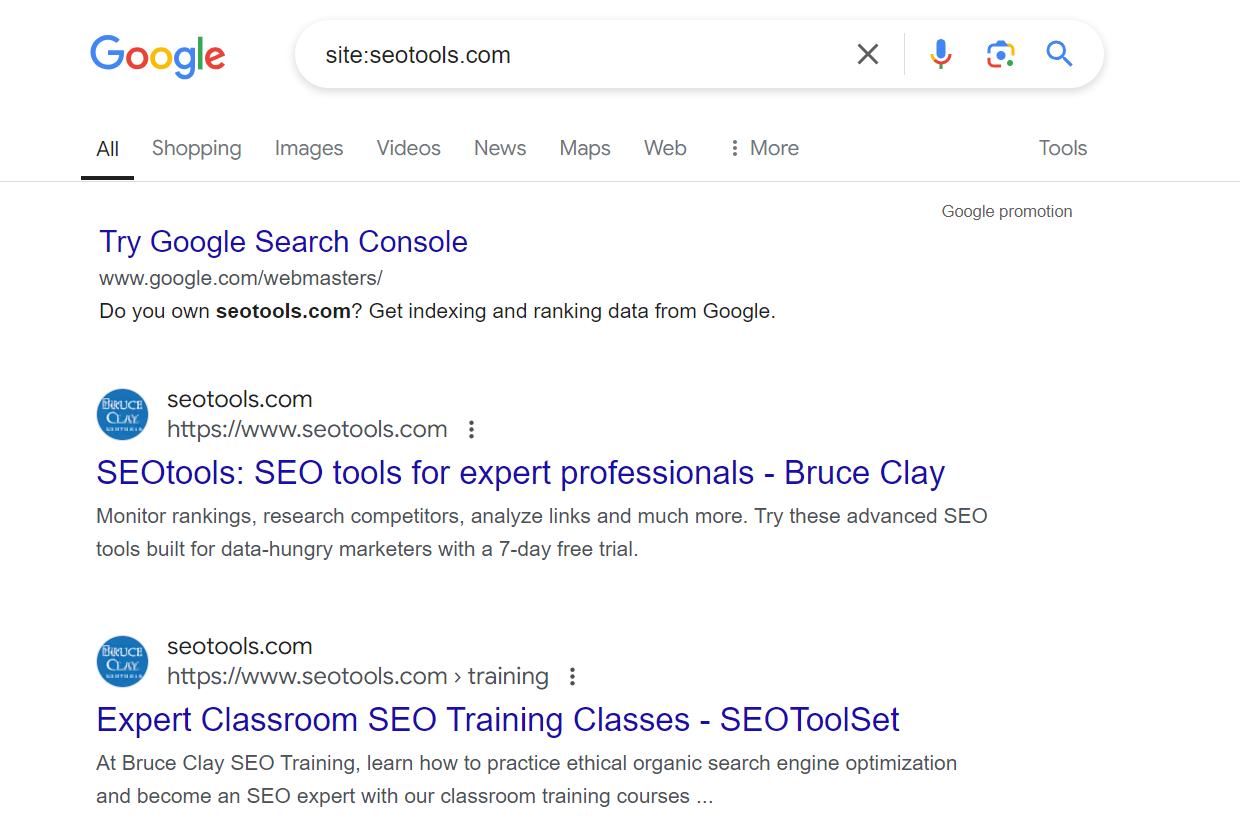Clear the search box with the X icon
The width and height of the screenshot is (1240, 831).
(x=868, y=54)
